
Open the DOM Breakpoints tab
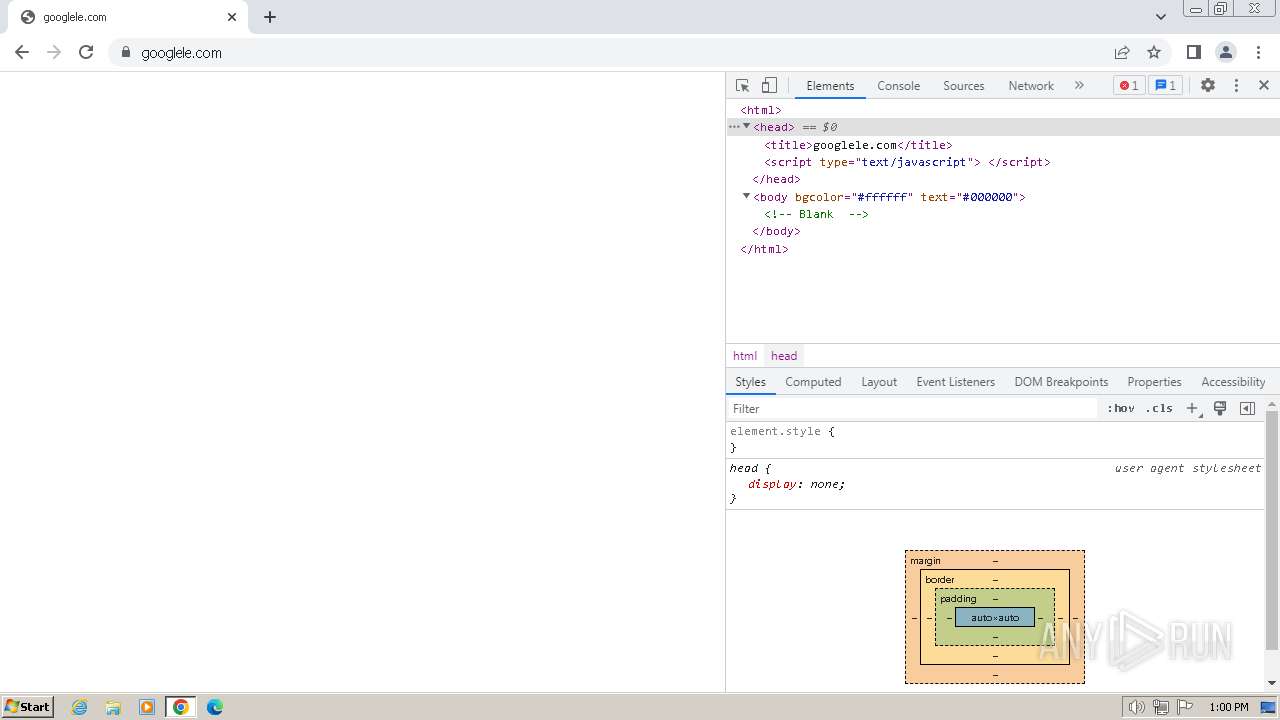[1061, 382]
